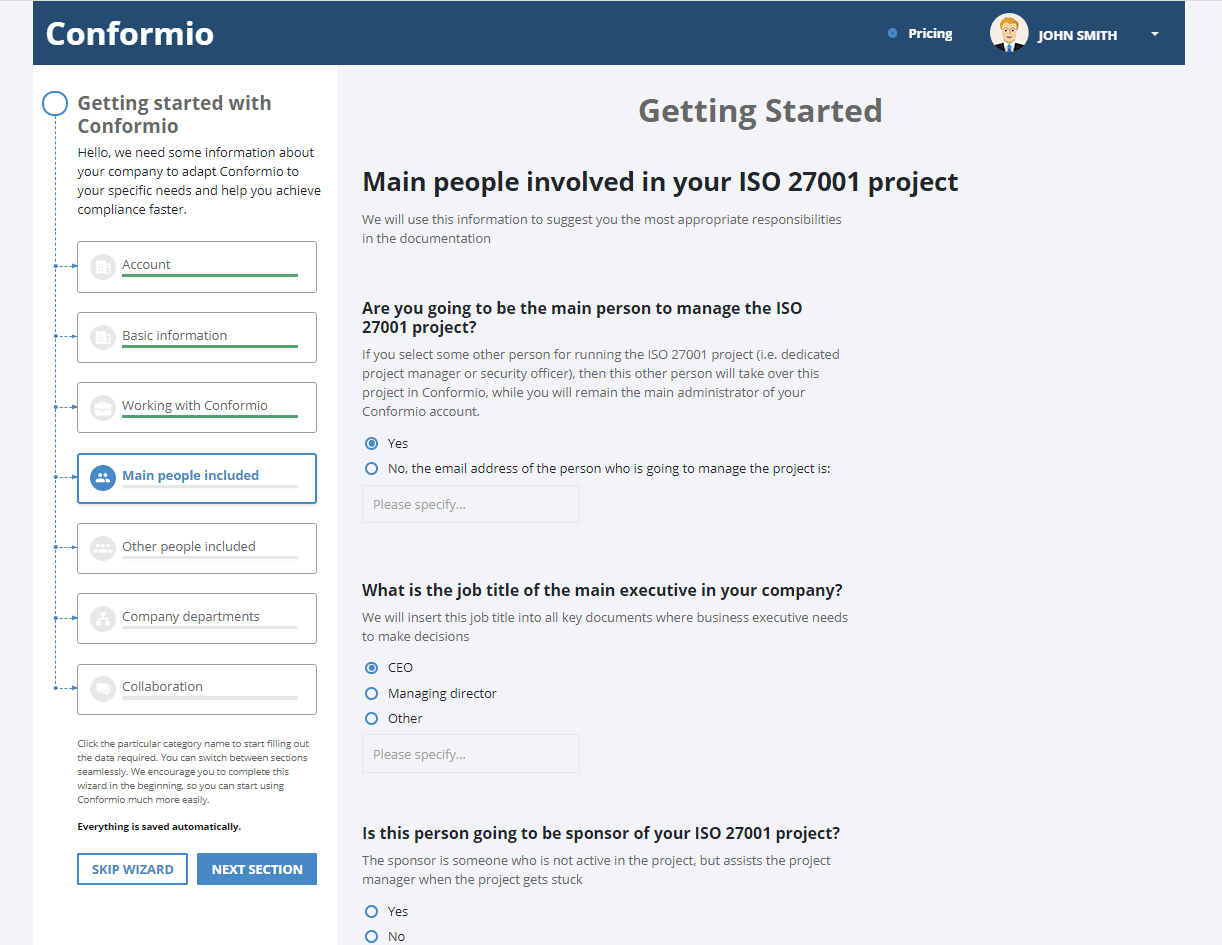Click the JOHN SMITH username

[1077, 35]
